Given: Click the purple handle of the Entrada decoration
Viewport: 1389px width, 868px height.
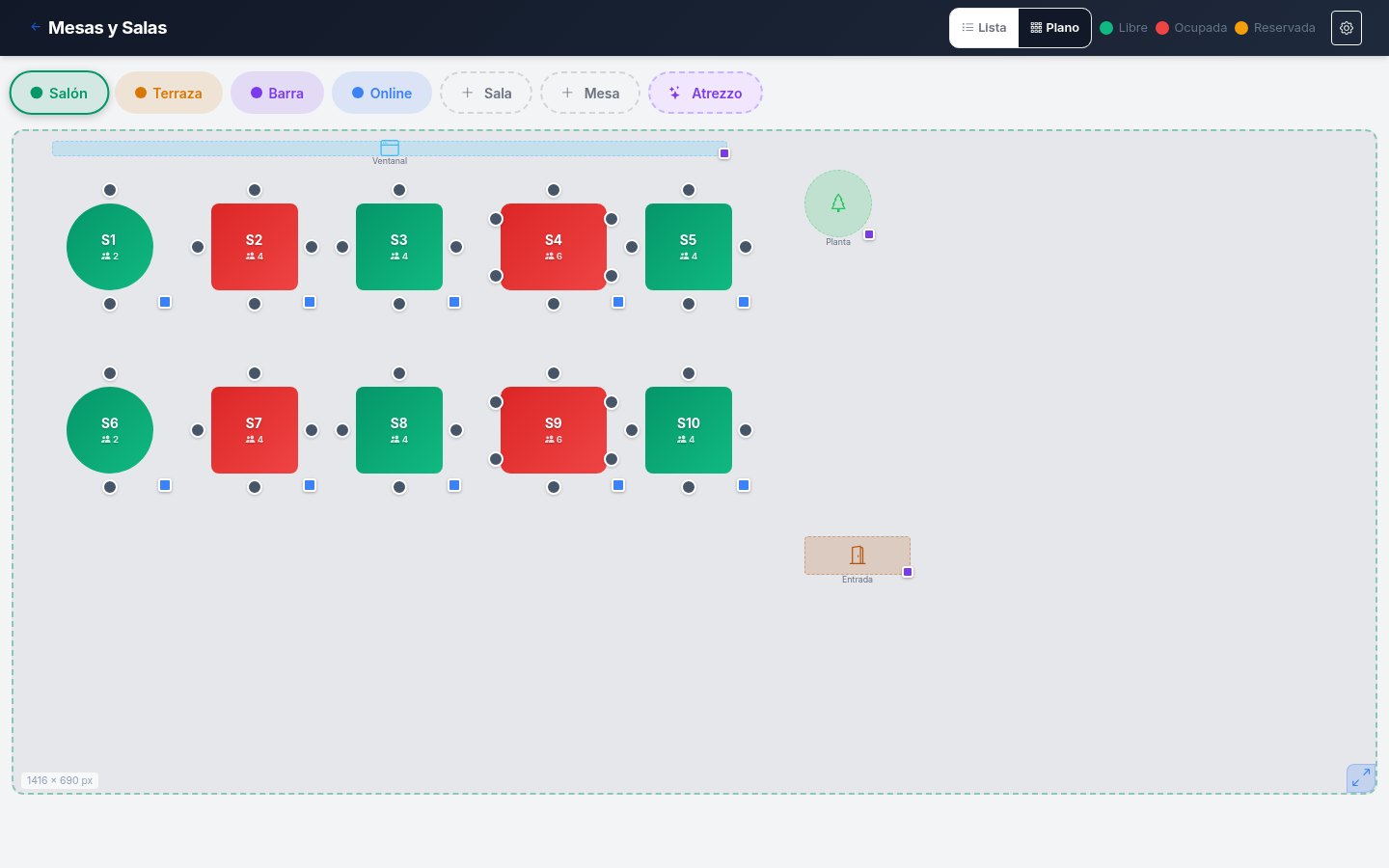Looking at the screenshot, I should (x=908, y=572).
